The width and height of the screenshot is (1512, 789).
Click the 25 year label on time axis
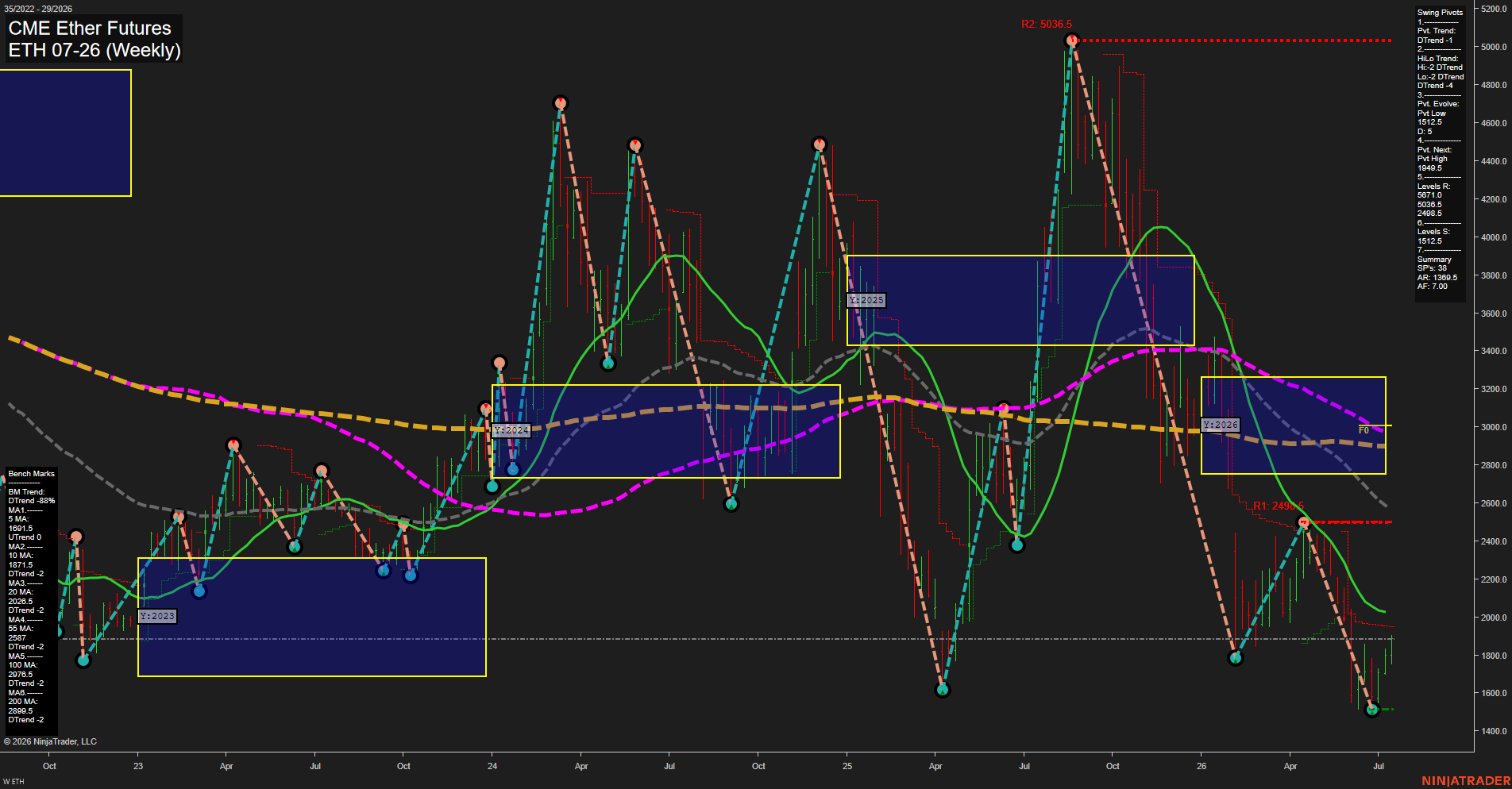pyautogui.click(x=847, y=766)
